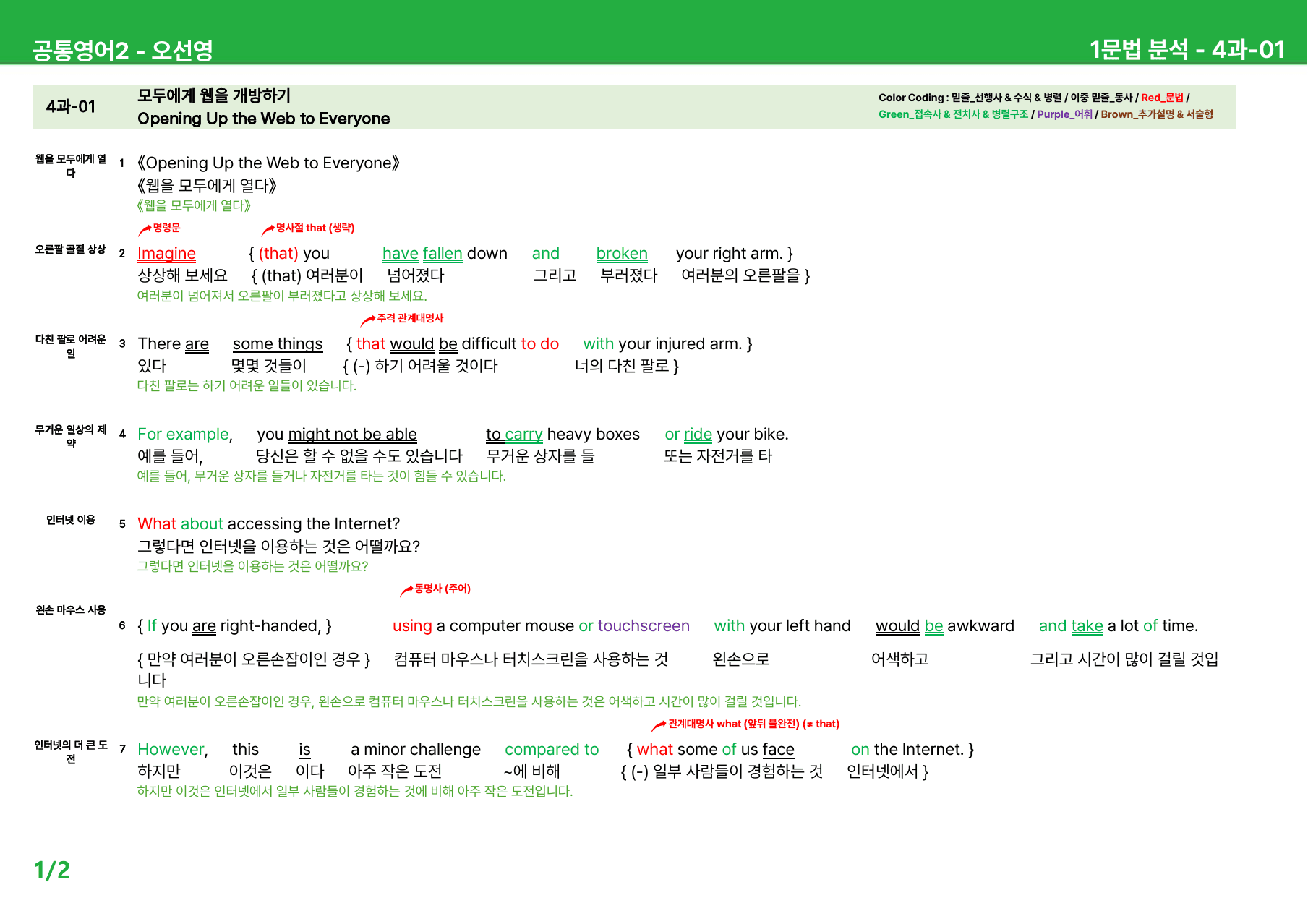Click the Purple_어휘 legend entry
The width and height of the screenshot is (1308, 924).
tap(1064, 114)
